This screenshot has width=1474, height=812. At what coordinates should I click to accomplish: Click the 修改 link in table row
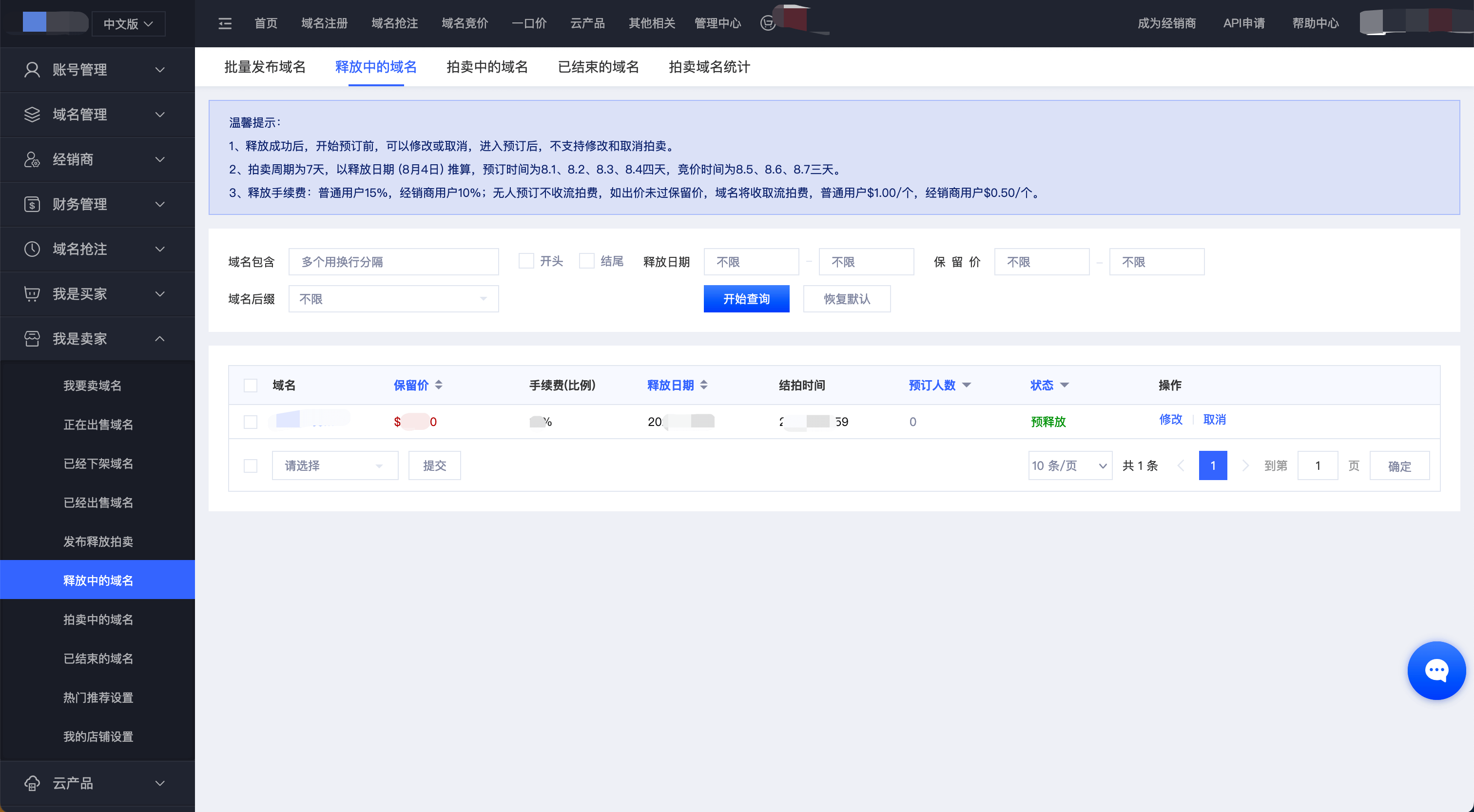pos(1171,420)
